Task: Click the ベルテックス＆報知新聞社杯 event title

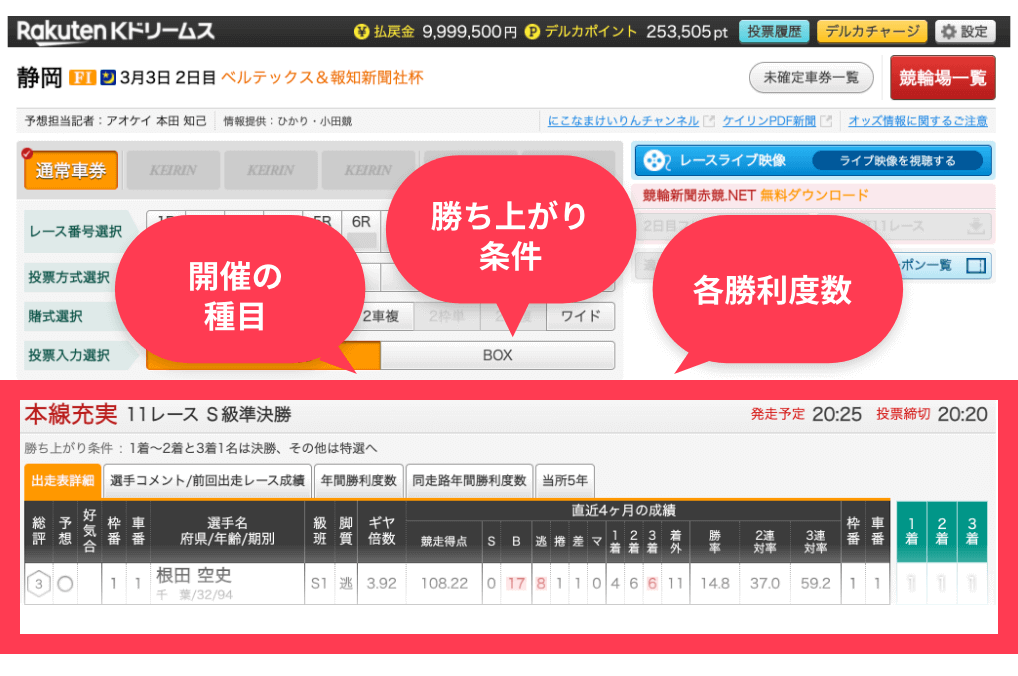Action: 322,78
